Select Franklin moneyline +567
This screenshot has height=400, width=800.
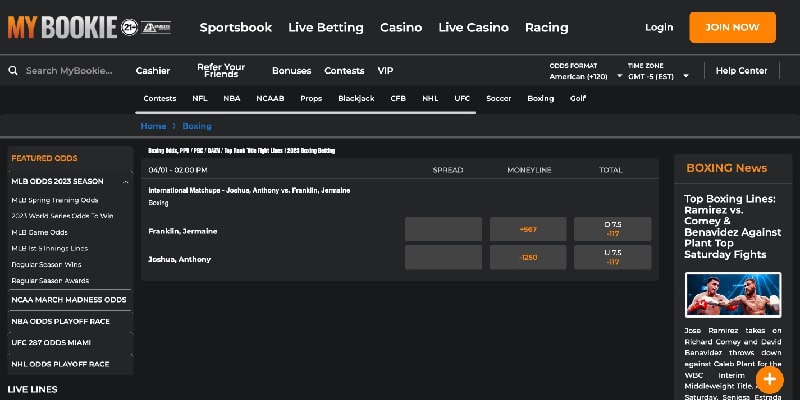pyautogui.click(x=528, y=229)
